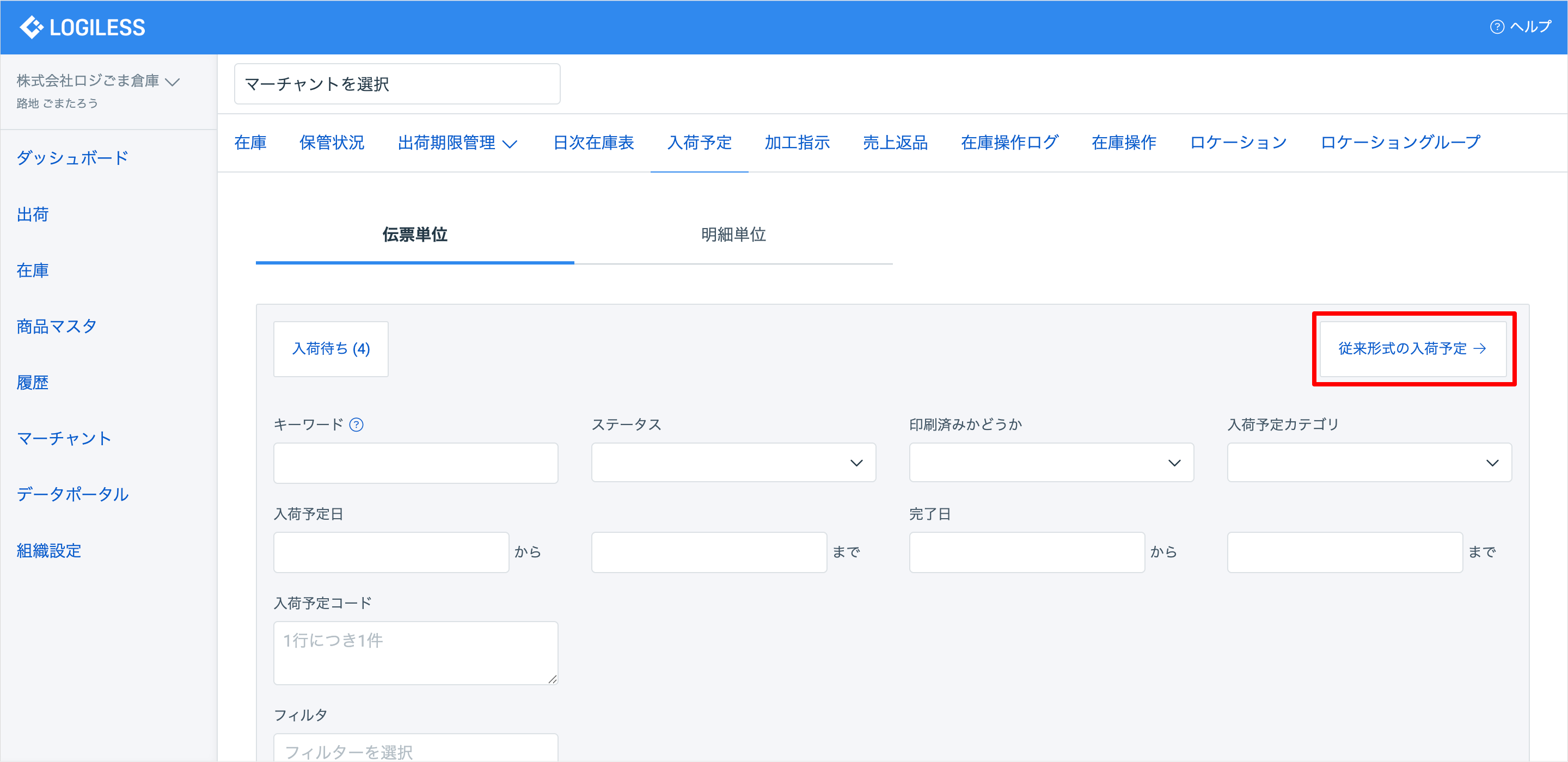Image resolution: width=1568 pixels, height=762 pixels.
Task: Switch to the 明細単位 tab
Action: 733,235
